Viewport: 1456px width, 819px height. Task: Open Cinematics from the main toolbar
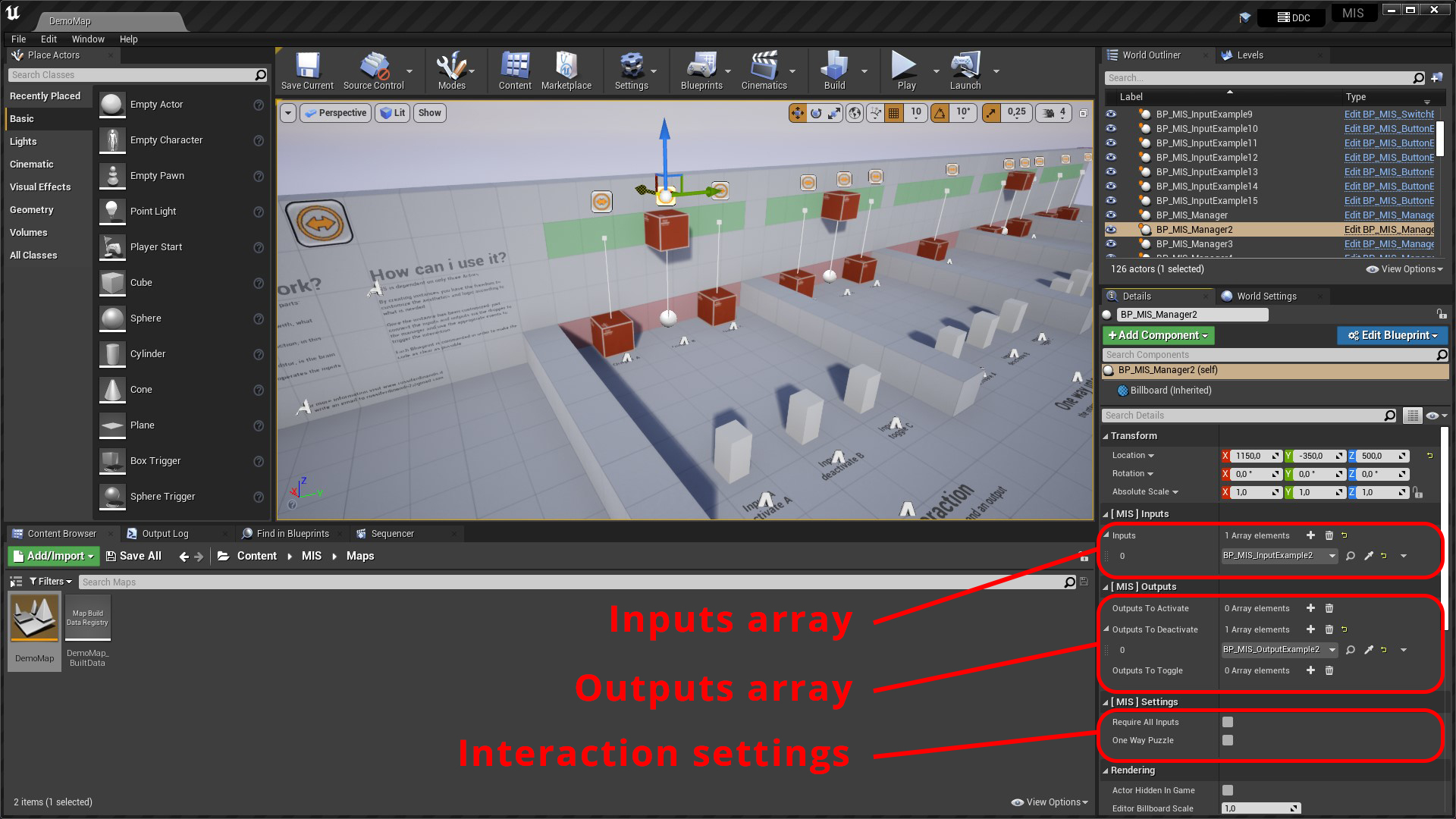(x=765, y=68)
